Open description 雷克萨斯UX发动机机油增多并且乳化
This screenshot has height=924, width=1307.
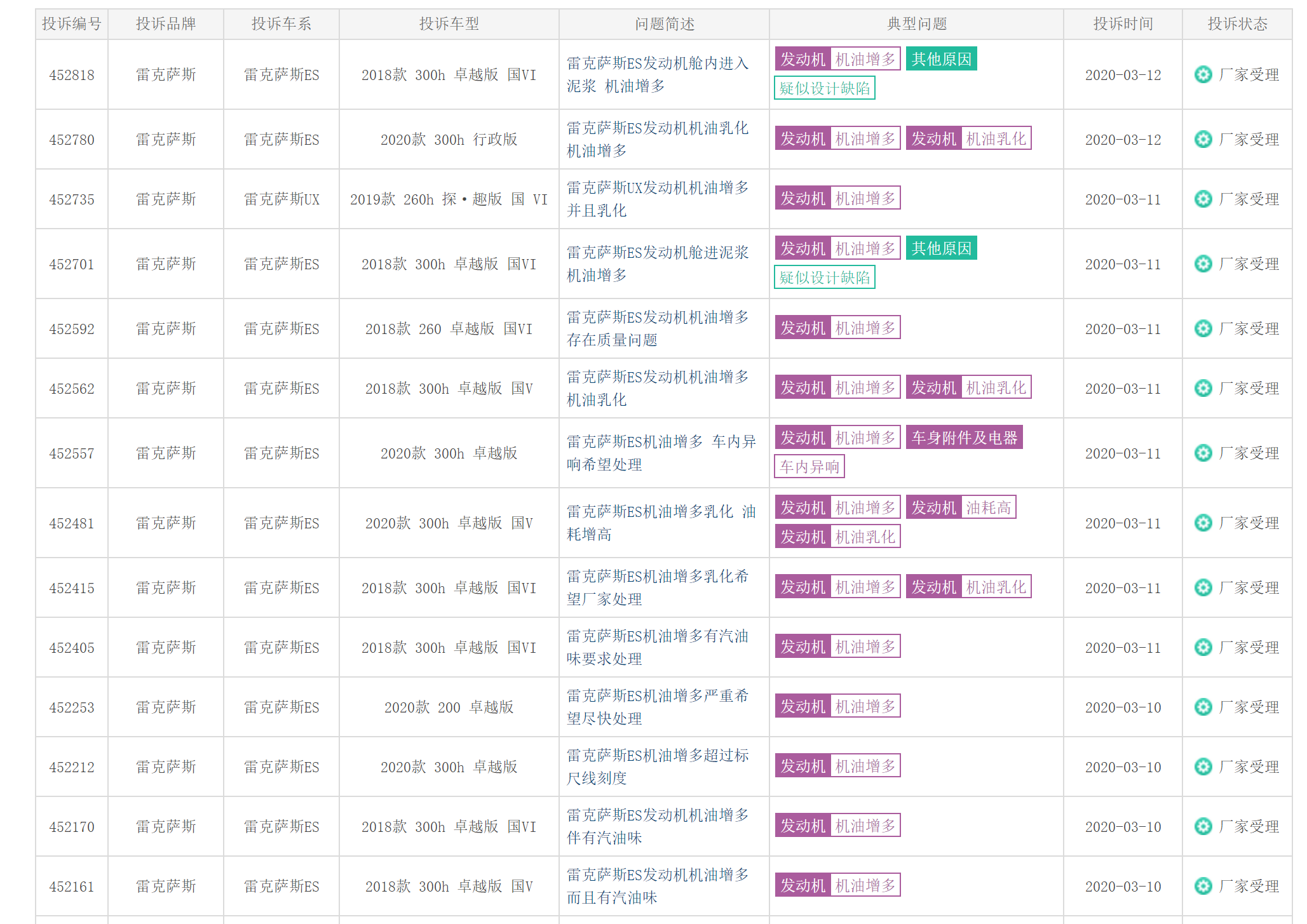point(658,199)
